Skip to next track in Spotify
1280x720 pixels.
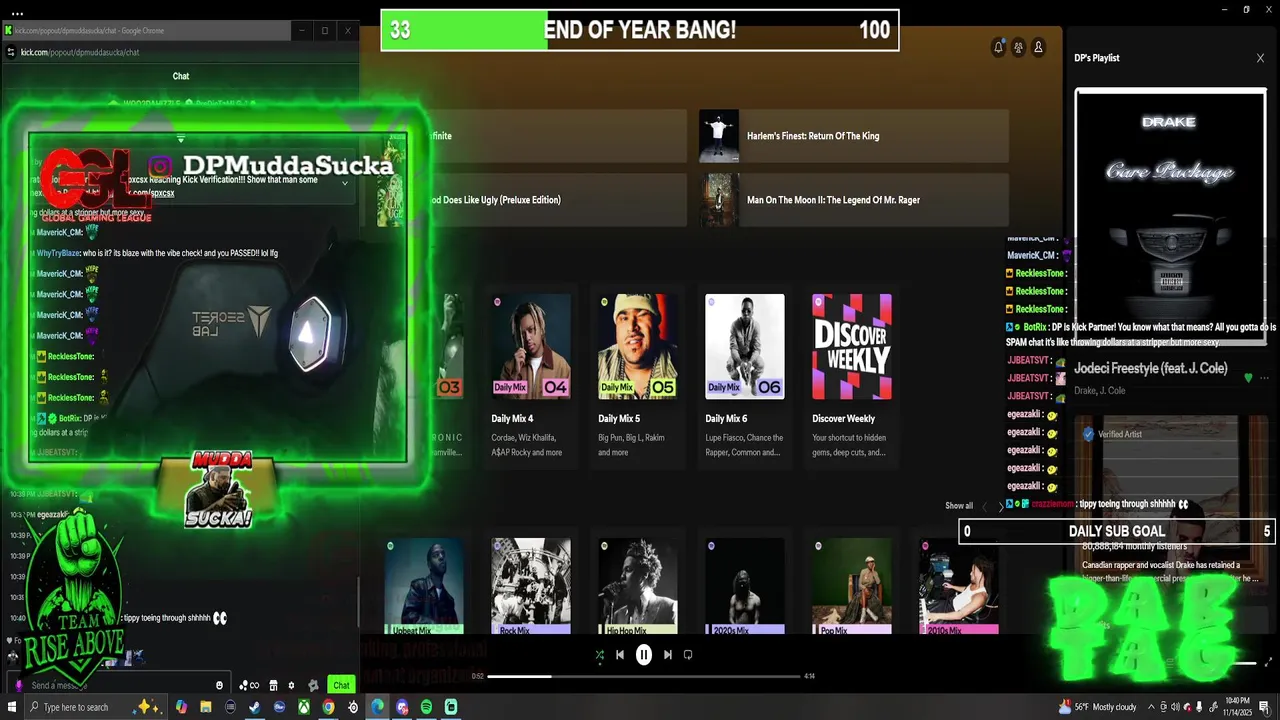(668, 655)
